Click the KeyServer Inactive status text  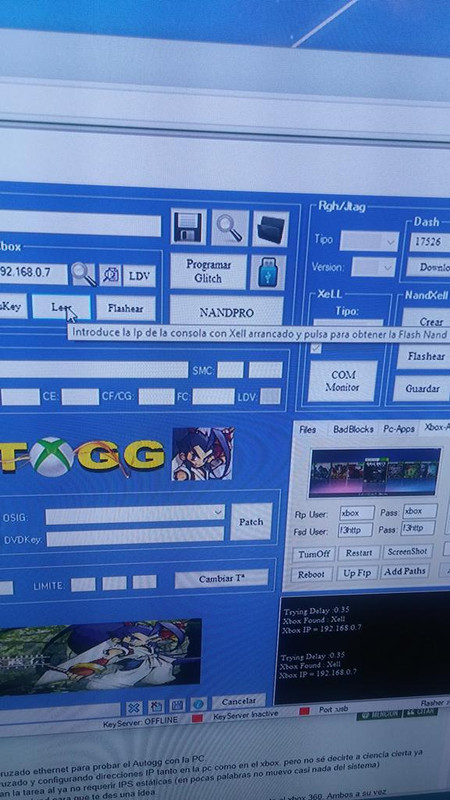click(x=246, y=716)
